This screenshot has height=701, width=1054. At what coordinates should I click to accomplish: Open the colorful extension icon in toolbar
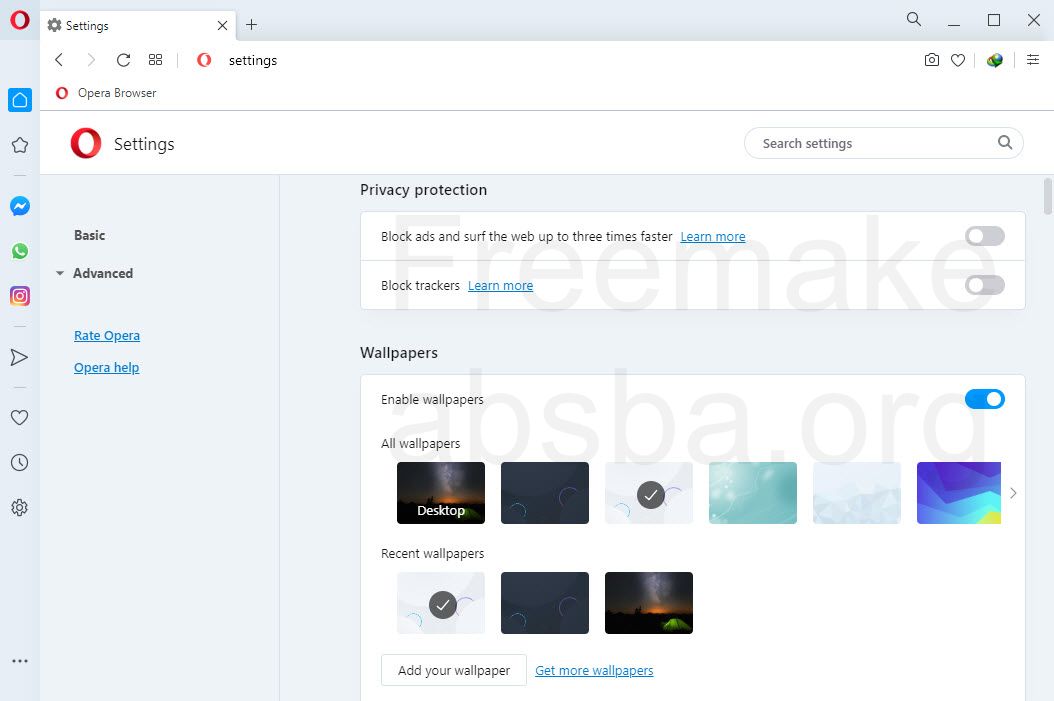coord(995,60)
